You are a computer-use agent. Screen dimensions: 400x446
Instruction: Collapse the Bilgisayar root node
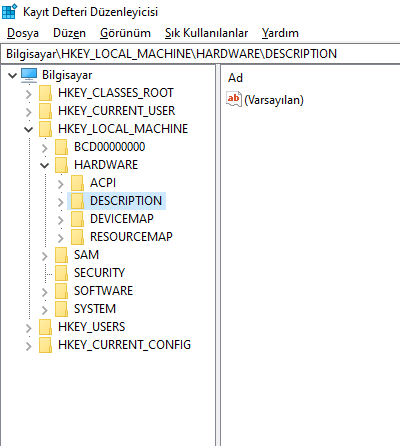tap(12, 75)
